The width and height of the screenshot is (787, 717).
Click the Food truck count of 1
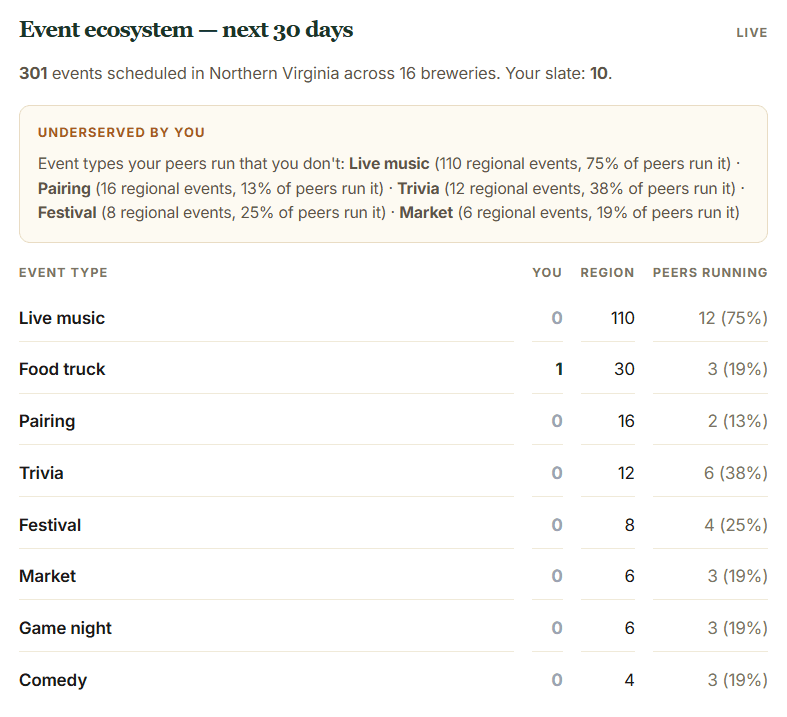559,369
